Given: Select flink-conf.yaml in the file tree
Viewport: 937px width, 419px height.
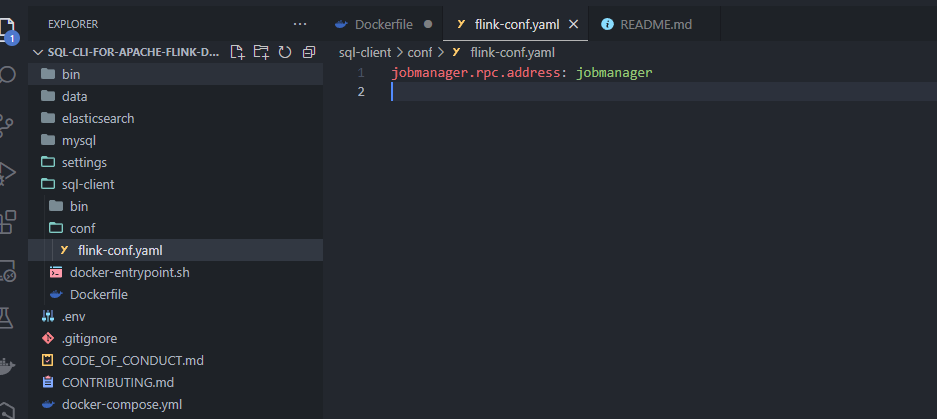Looking at the screenshot, I should (175, 250).
